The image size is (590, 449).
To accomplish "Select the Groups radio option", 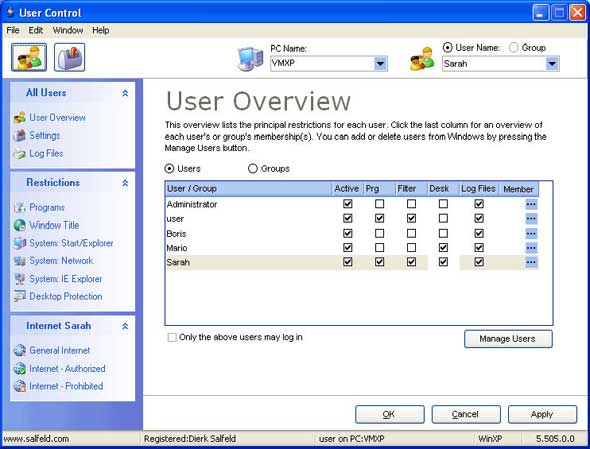I will pyautogui.click(x=252, y=169).
